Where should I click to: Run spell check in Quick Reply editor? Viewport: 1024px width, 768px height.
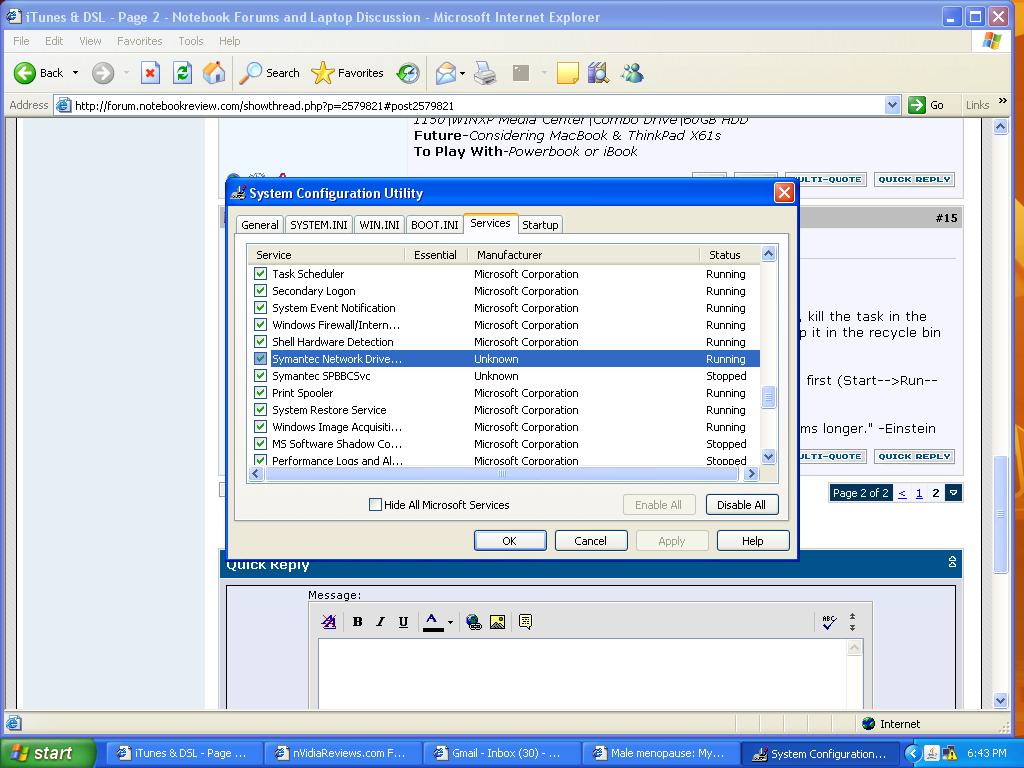point(829,622)
